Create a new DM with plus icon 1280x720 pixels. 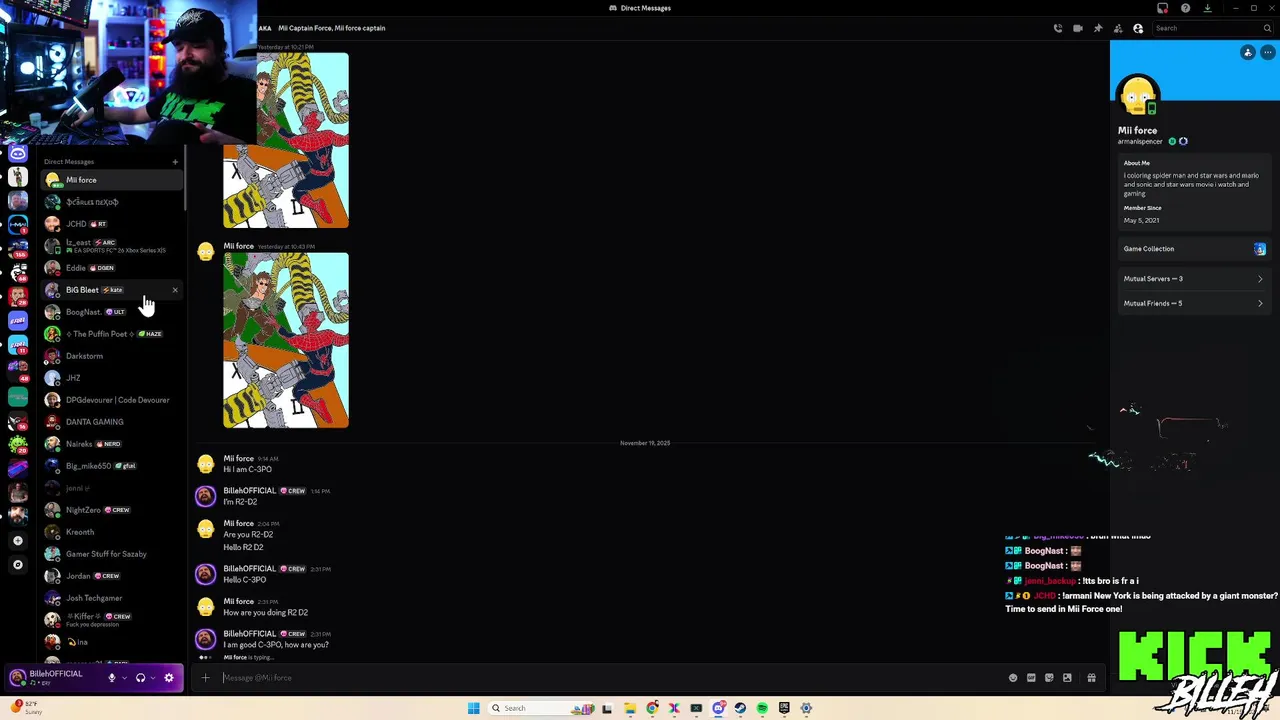point(175,161)
